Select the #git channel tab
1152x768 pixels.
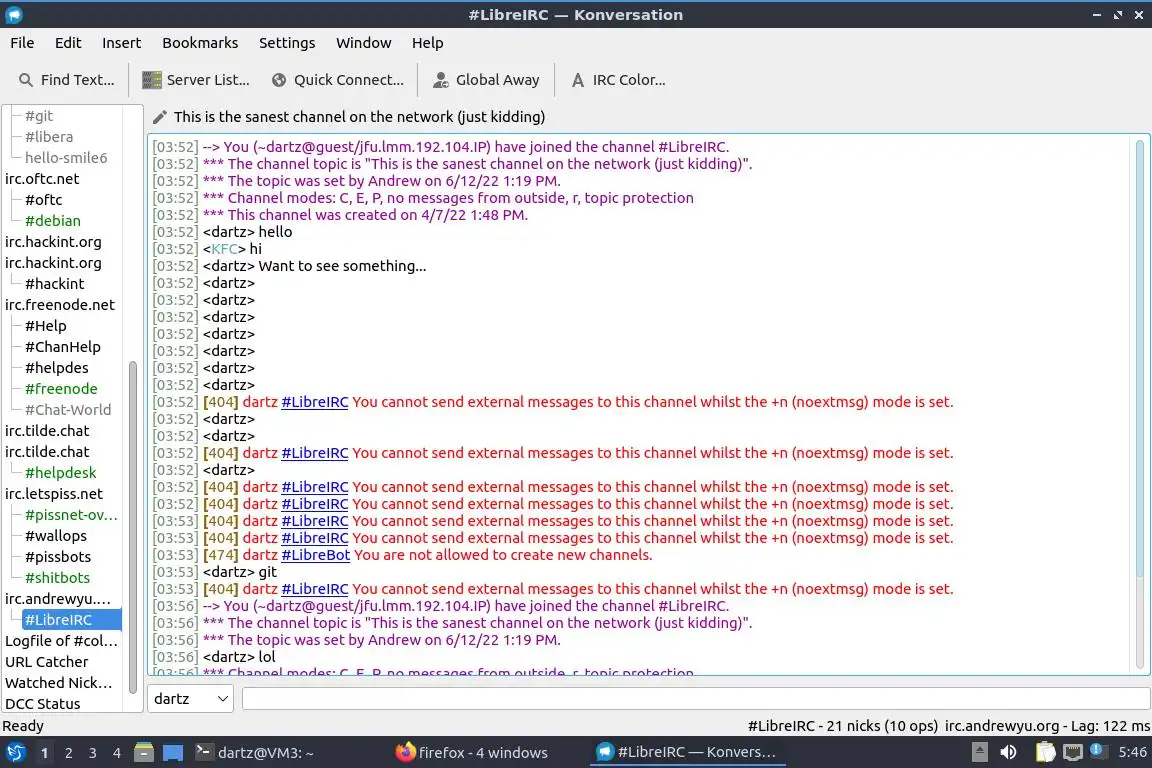39,115
